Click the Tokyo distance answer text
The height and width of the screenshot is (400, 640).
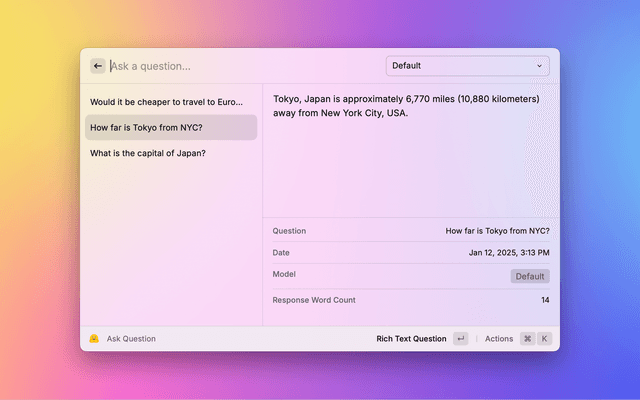click(406, 106)
